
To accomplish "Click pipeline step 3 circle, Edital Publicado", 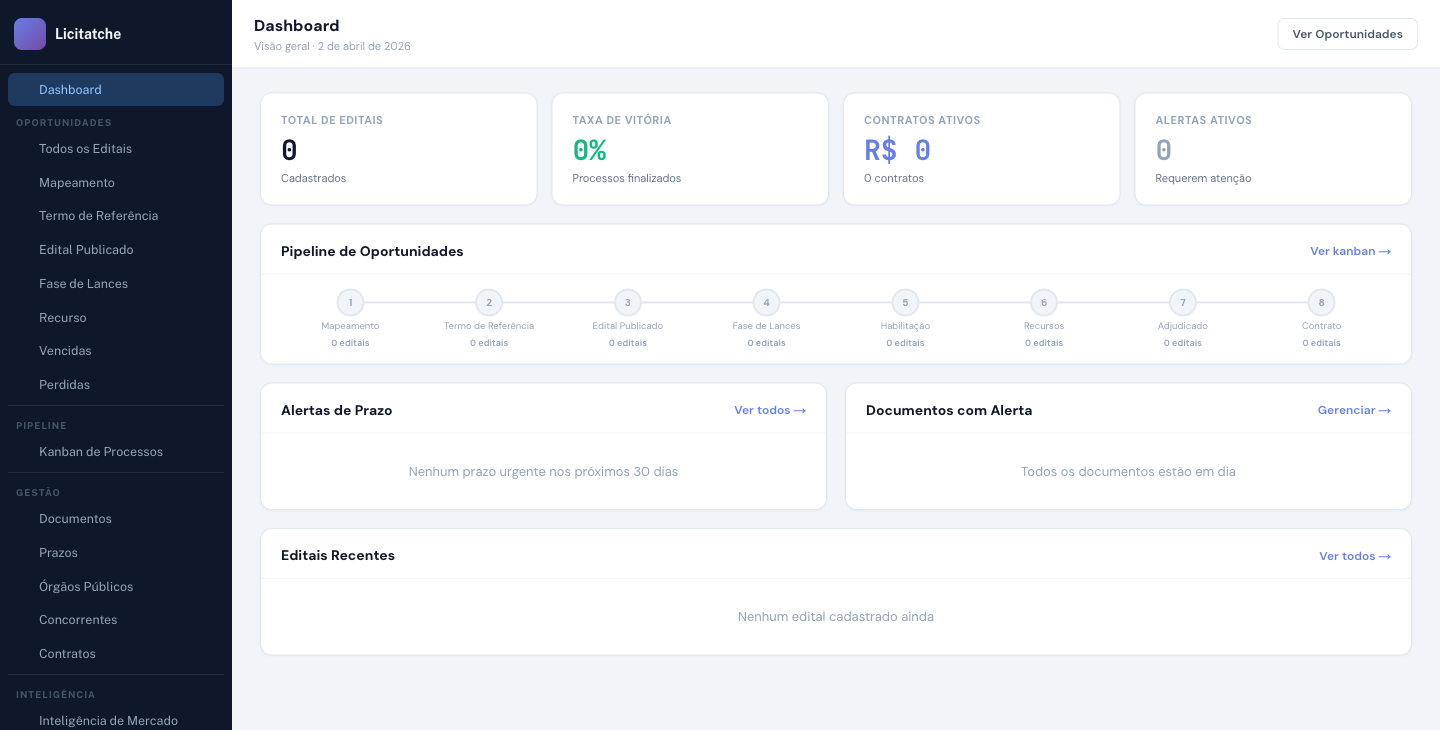I will 627,302.
